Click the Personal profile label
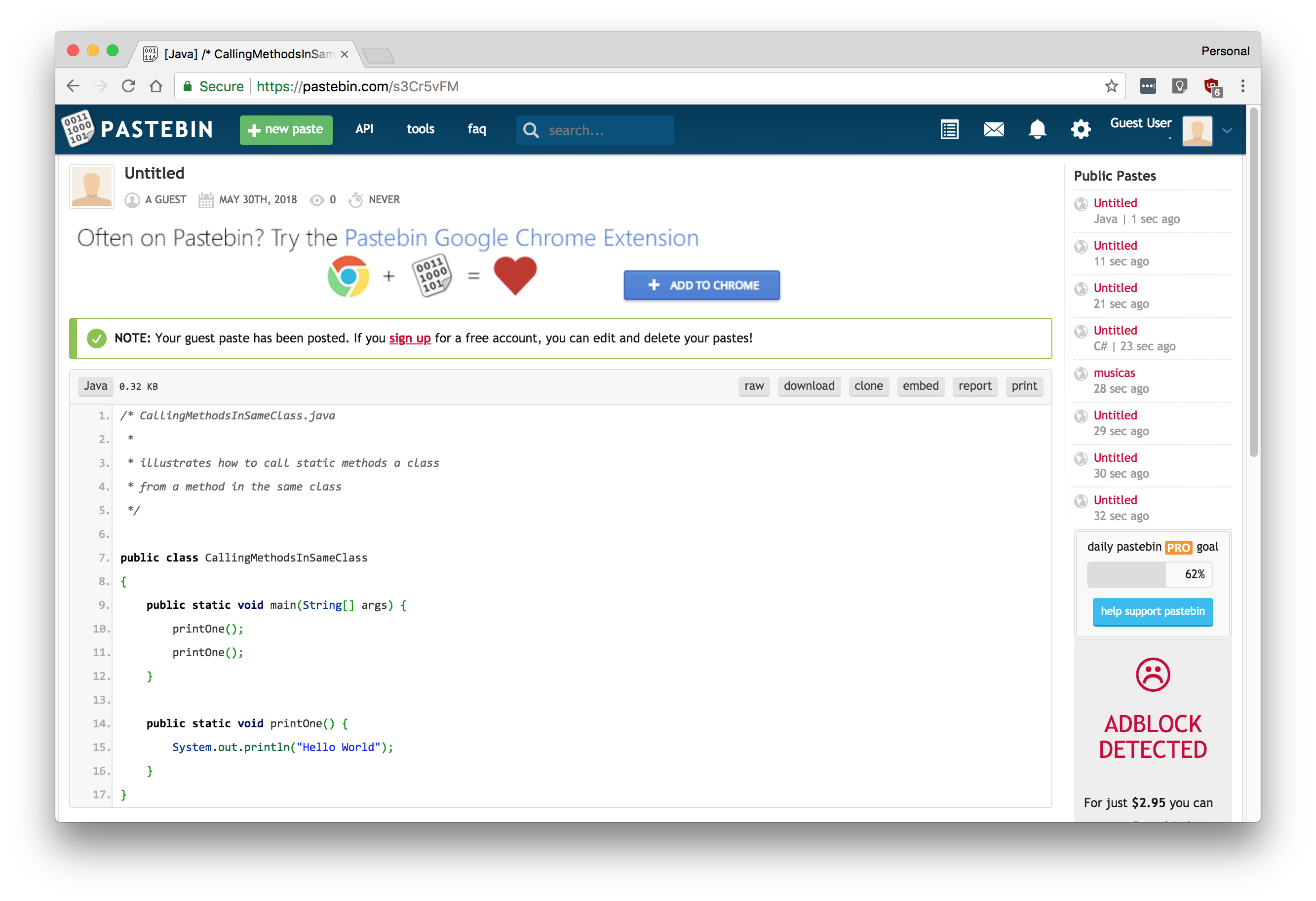The height and width of the screenshot is (901, 1316). click(1225, 51)
